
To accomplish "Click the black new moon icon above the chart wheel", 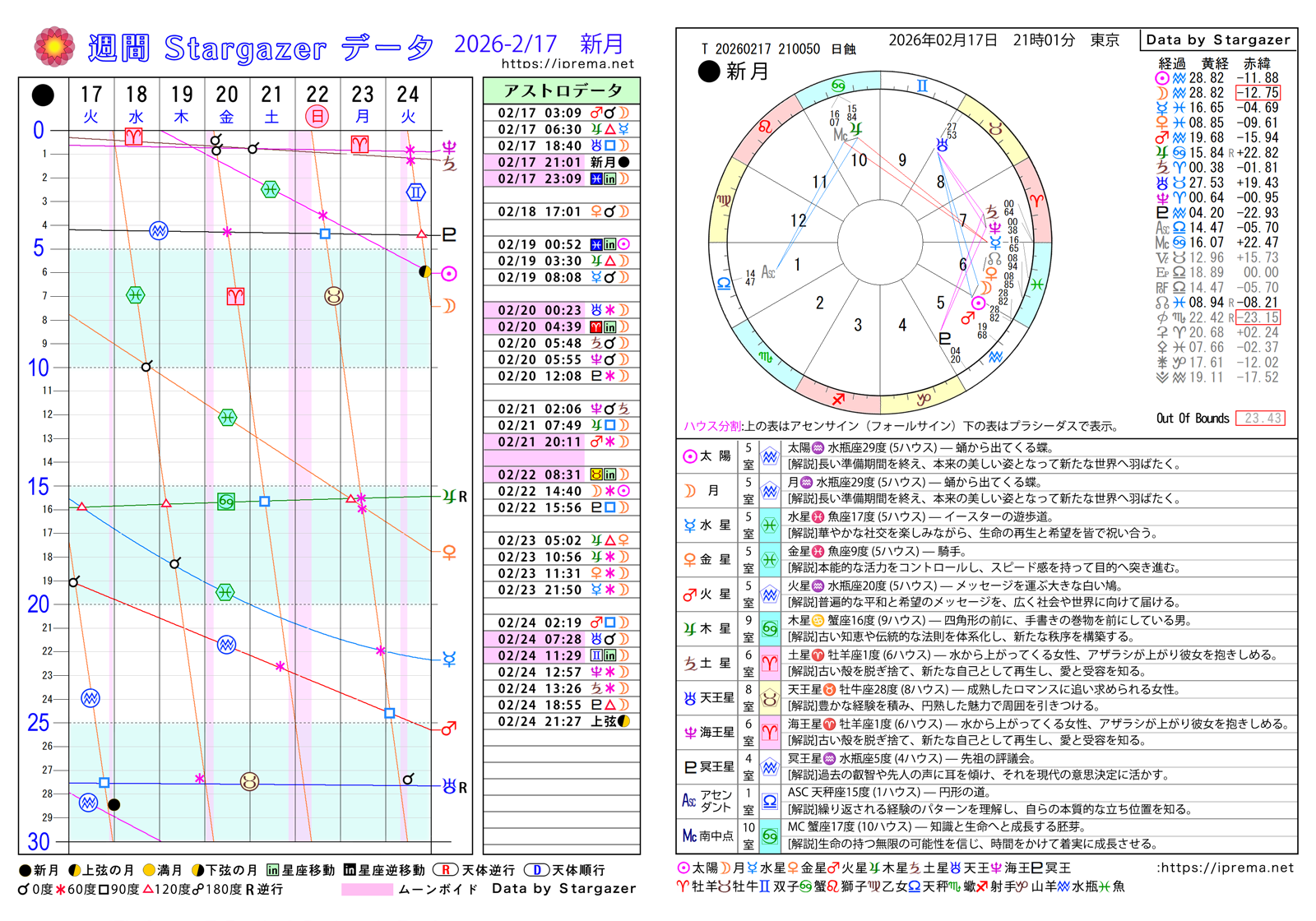I will [708, 72].
